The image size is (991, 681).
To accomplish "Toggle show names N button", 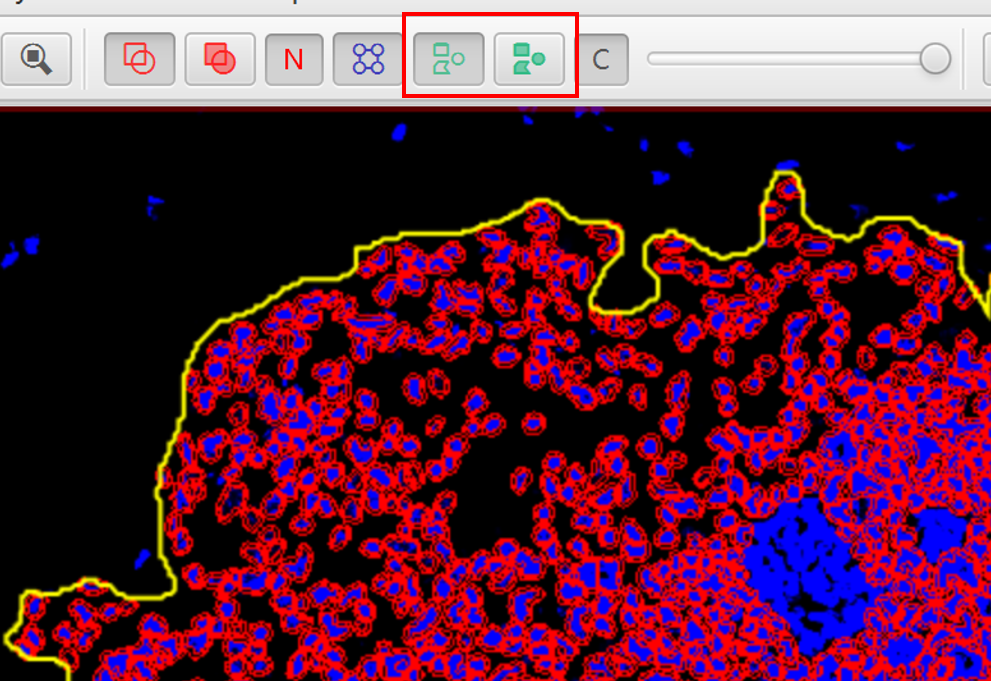I will point(293,60).
